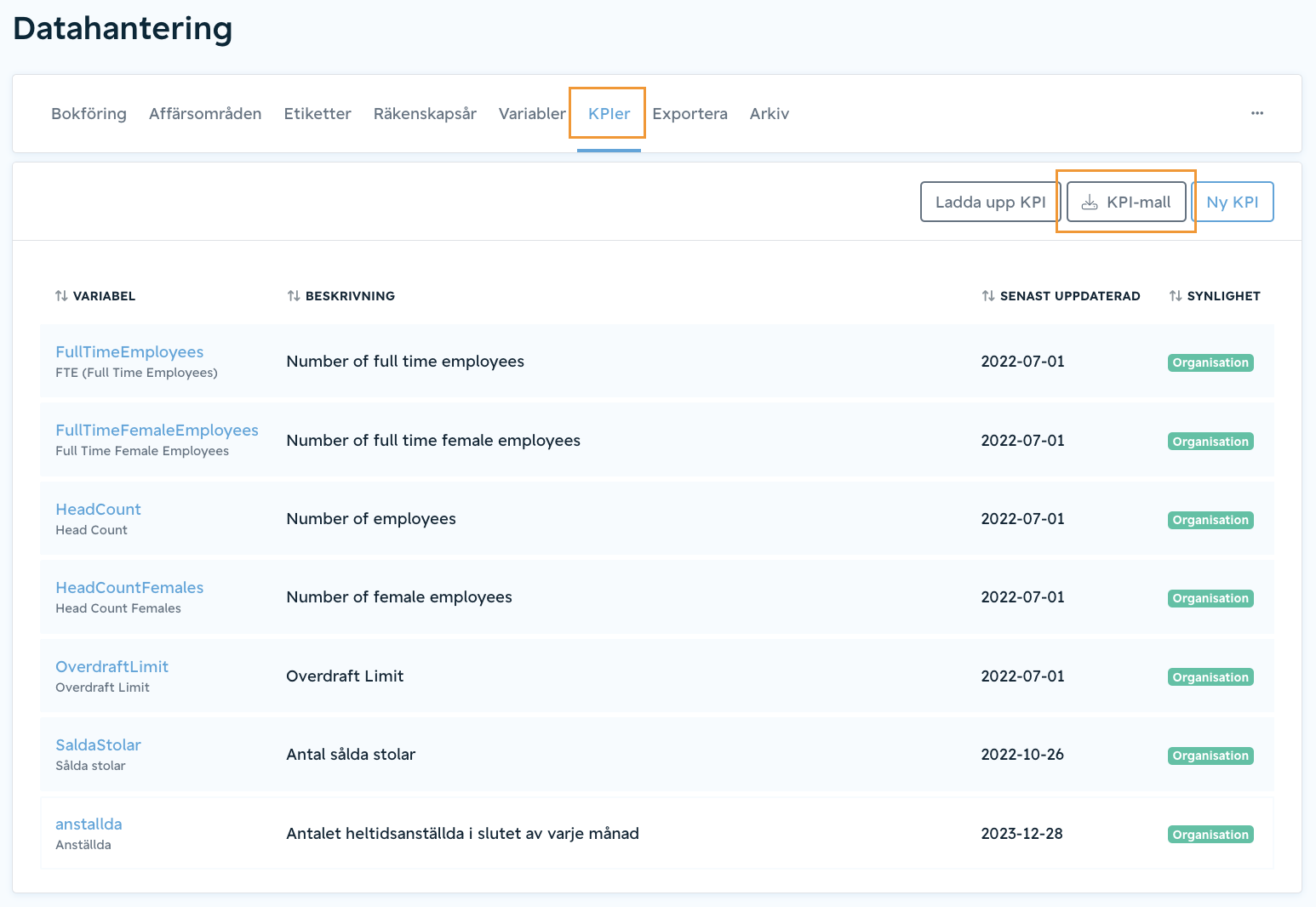Click 'Antal sålda stolar' description
The height and width of the screenshot is (907, 1316).
(x=351, y=755)
